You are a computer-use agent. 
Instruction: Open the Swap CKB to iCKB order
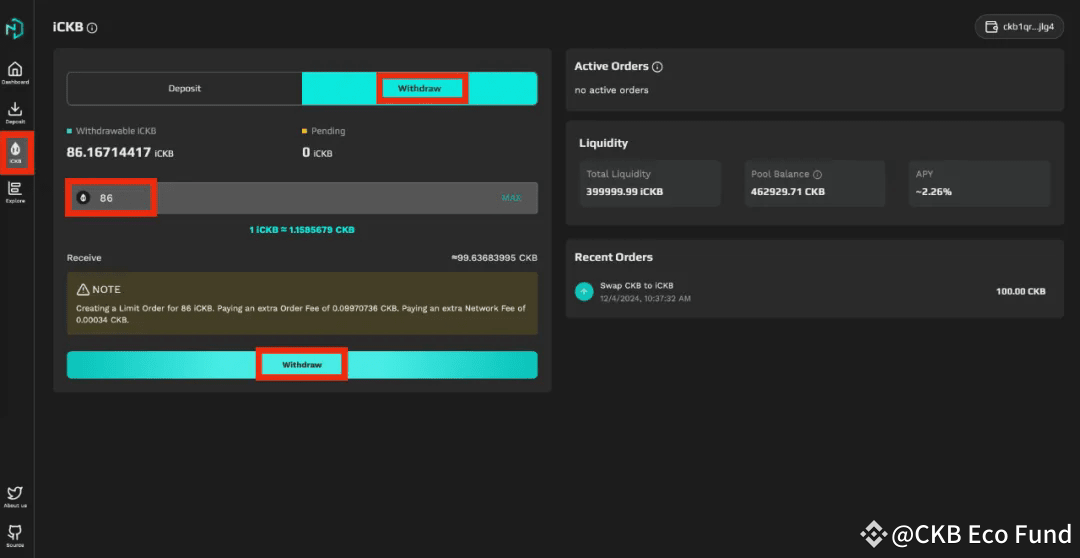(x=636, y=286)
